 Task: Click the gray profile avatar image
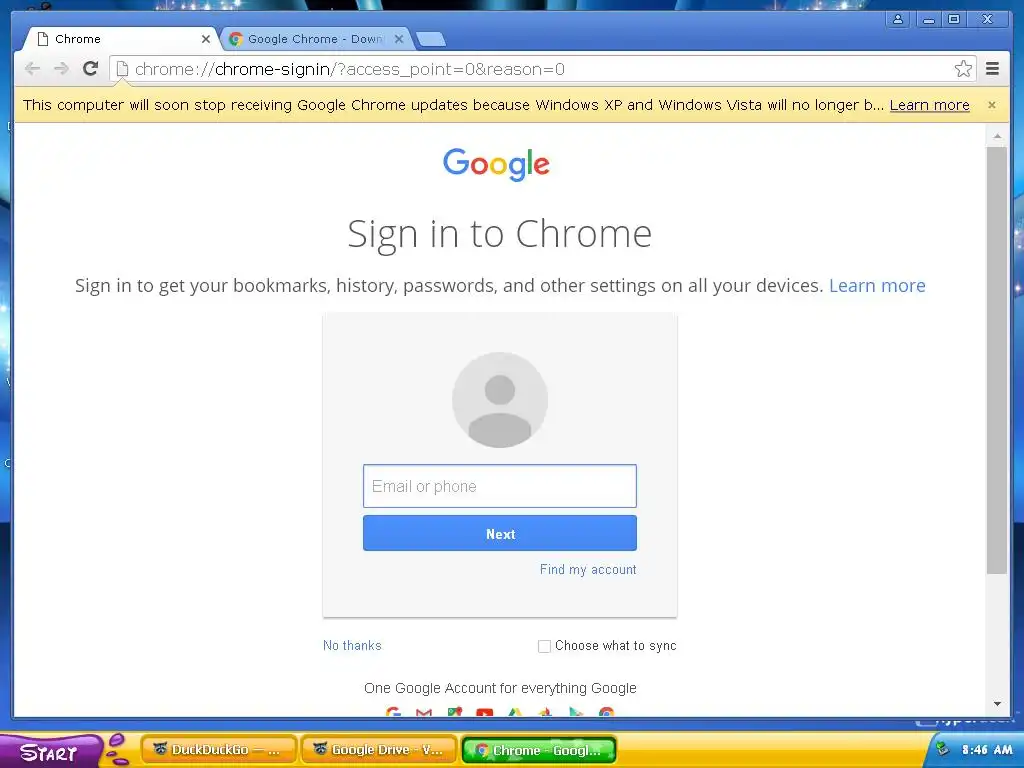coord(500,400)
